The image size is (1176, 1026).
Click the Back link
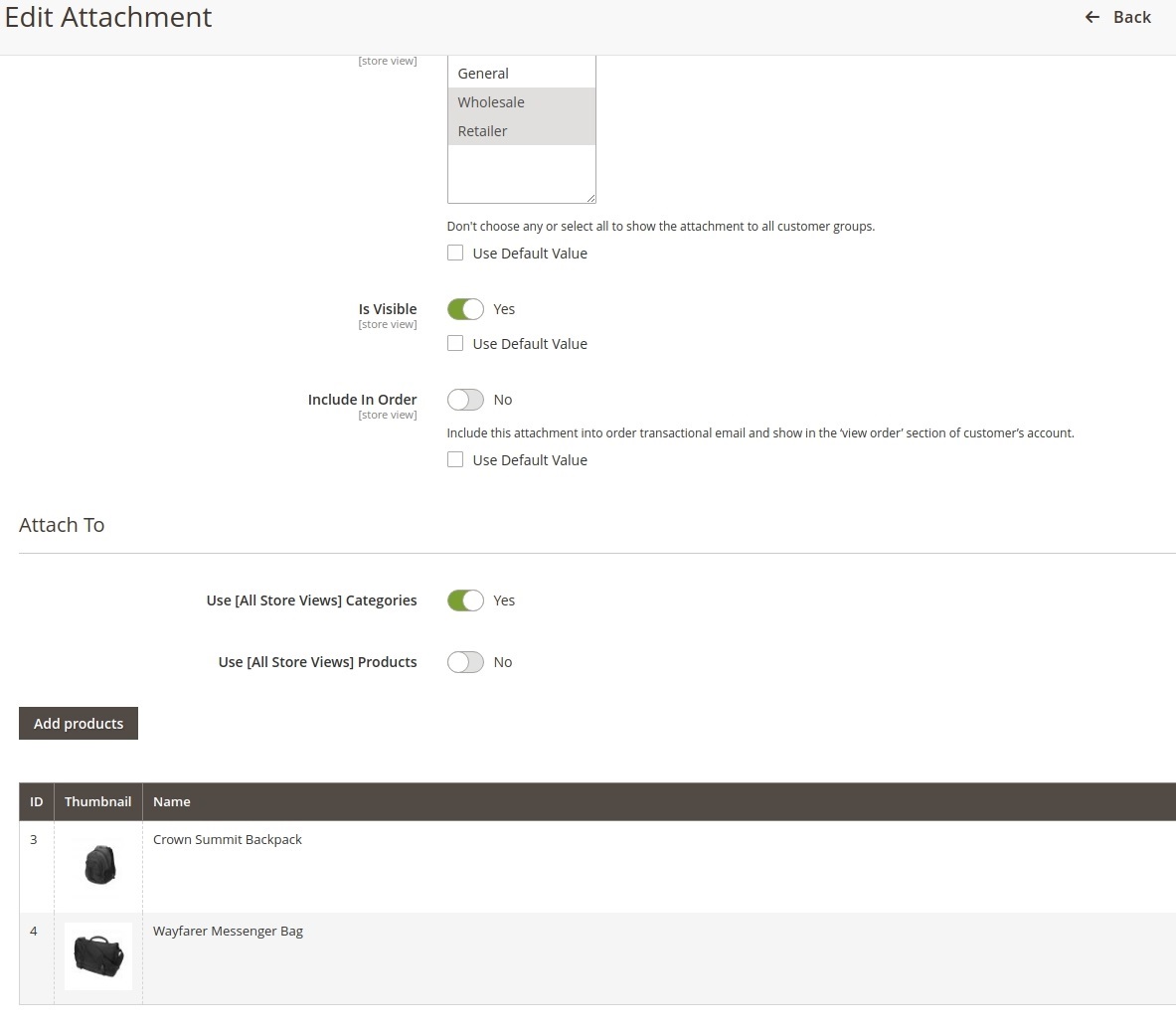click(x=1131, y=17)
